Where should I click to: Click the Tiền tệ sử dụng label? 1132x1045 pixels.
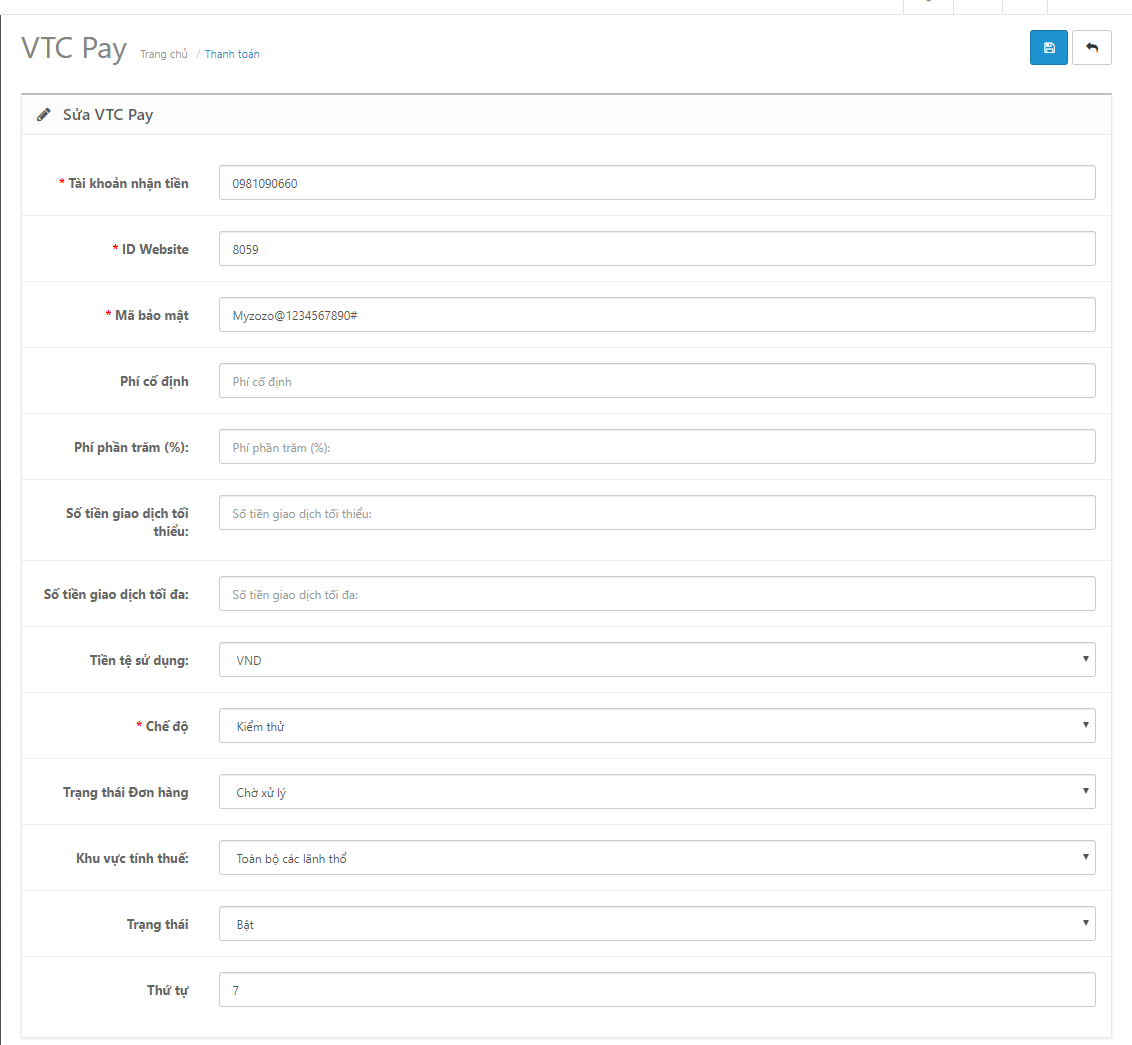coord(139,660)
